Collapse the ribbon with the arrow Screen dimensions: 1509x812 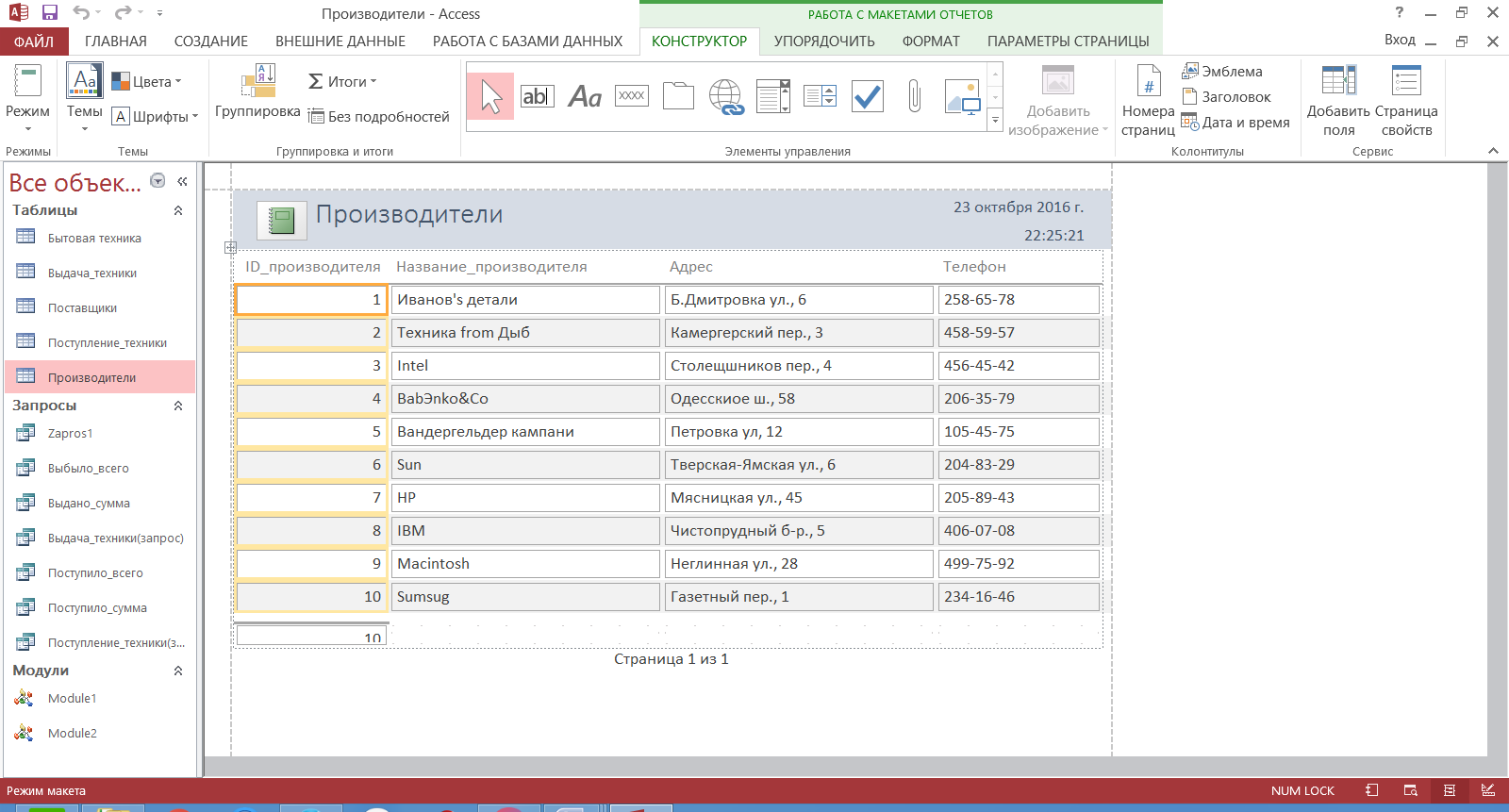(x=1493, y=151)
